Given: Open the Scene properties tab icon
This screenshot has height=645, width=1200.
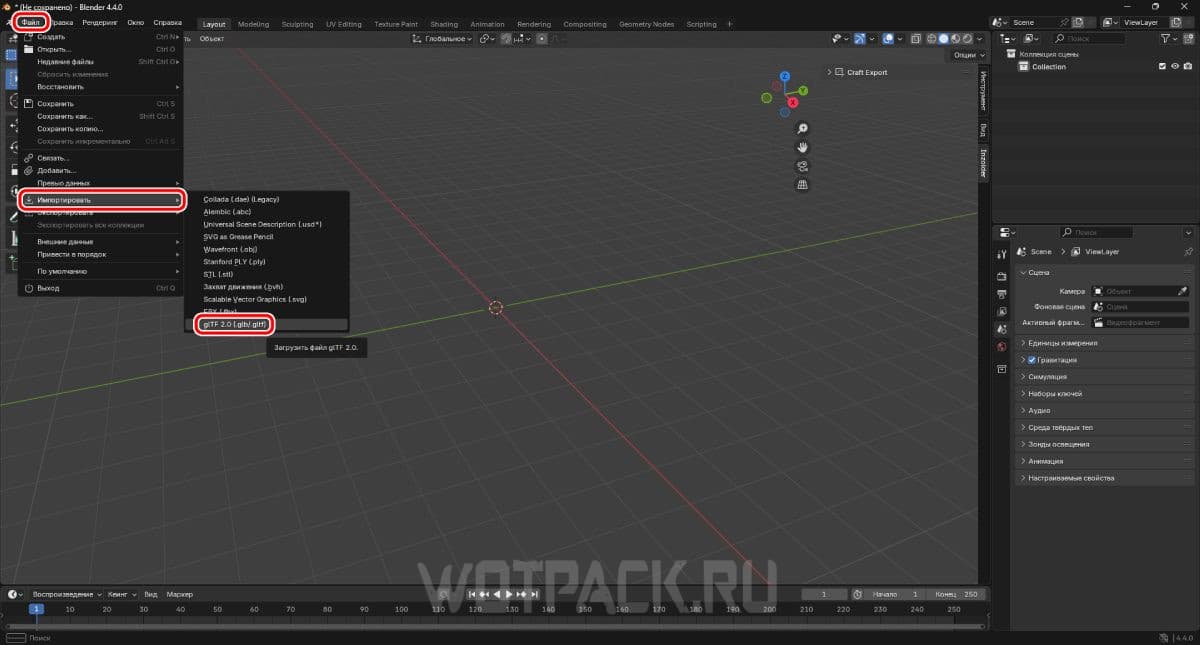Looking at the screenshot, I should (1002, 329).
